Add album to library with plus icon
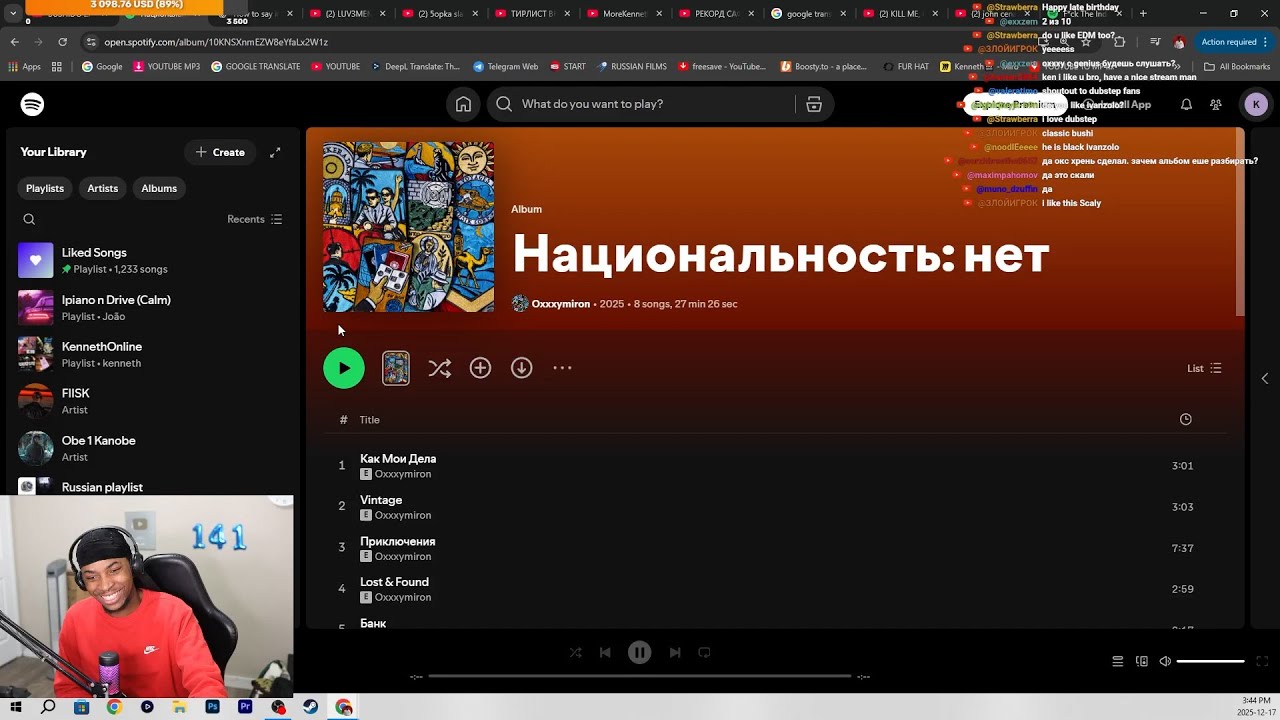Screen dimensions: 1280x720 coord(480,368)
